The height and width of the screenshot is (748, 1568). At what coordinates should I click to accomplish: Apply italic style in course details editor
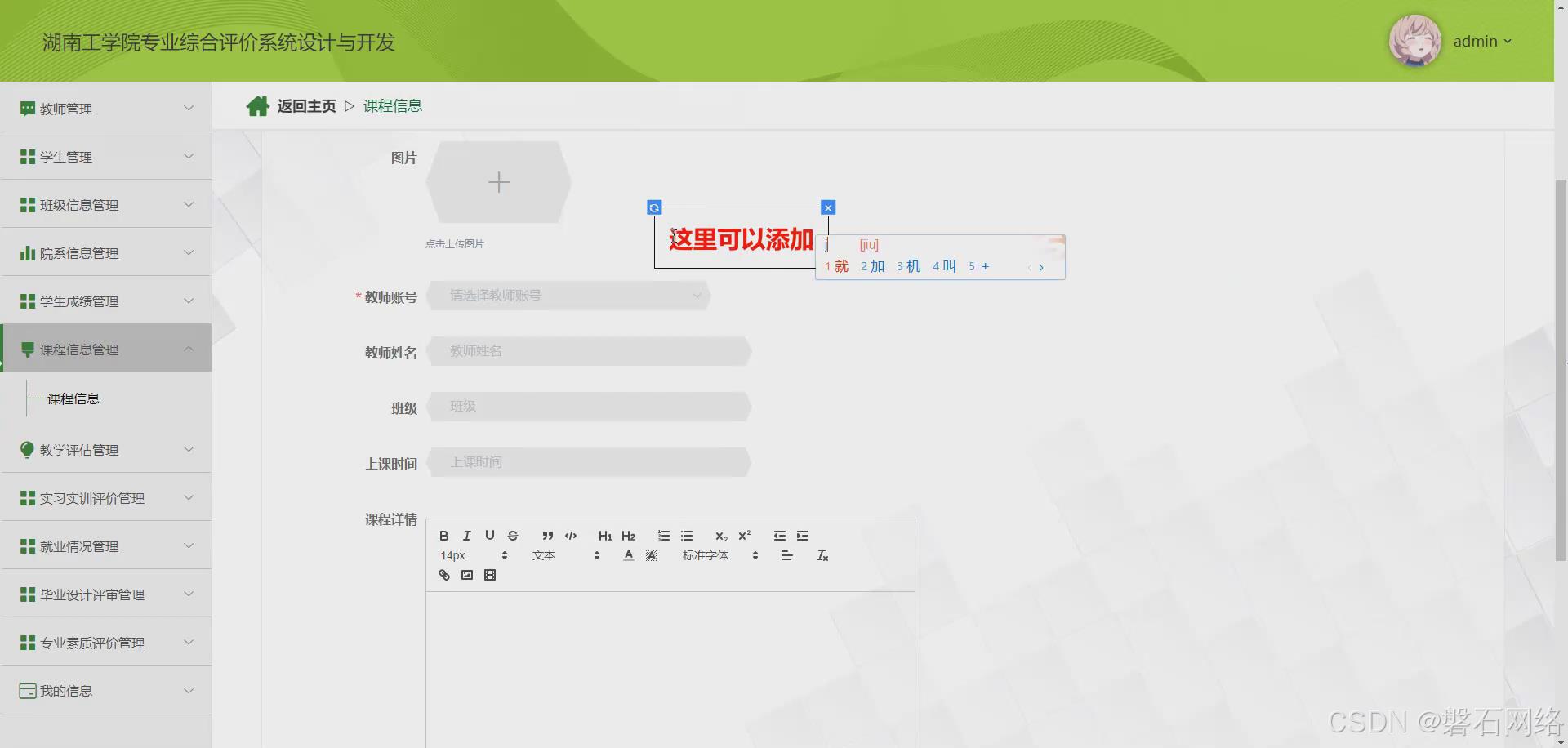(x=466, y=536)
